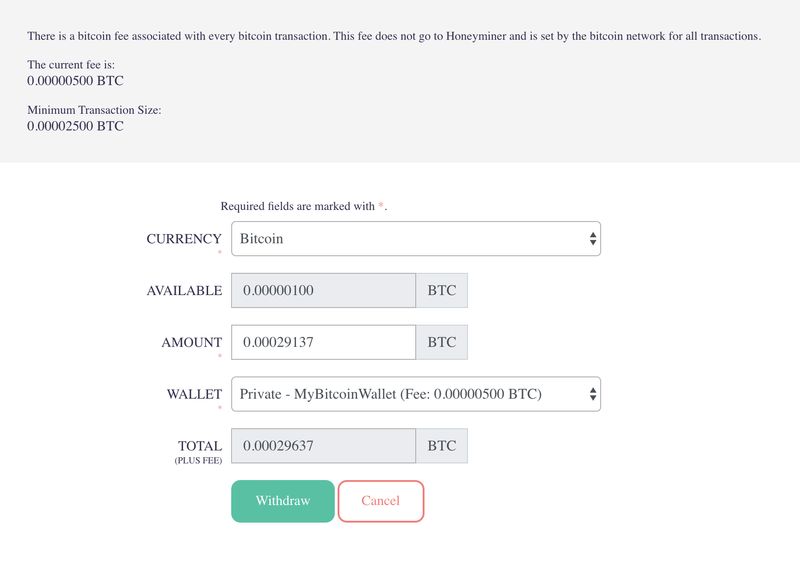Screen dimensions: 800x567
Task: Click the current fee value 0.00000500 BTC
Action: [x=76, y=80]
